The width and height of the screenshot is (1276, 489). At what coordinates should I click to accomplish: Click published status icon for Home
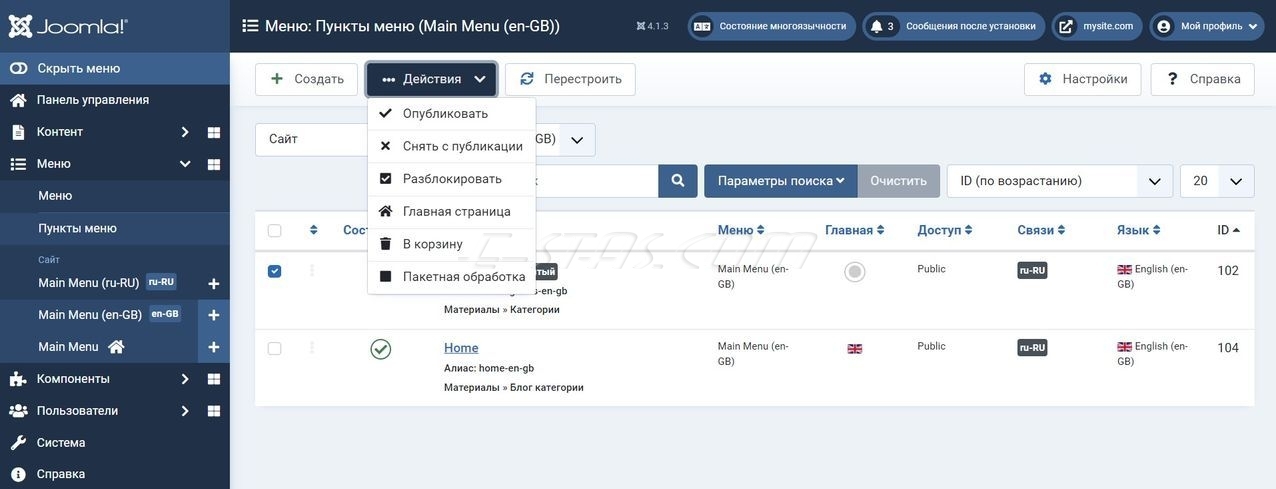(x=380, y=349)
